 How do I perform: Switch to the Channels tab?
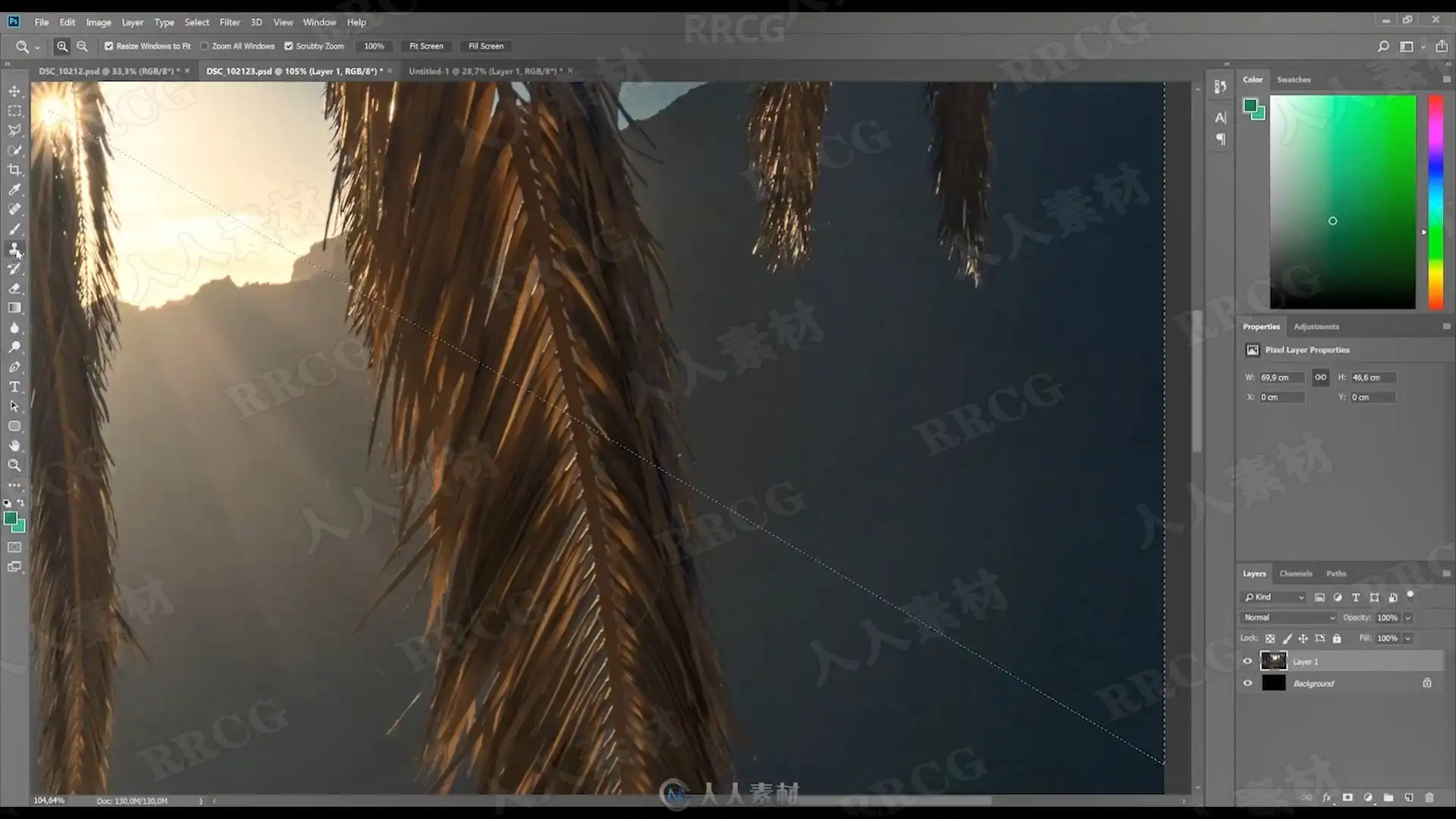click(1295, 573)
